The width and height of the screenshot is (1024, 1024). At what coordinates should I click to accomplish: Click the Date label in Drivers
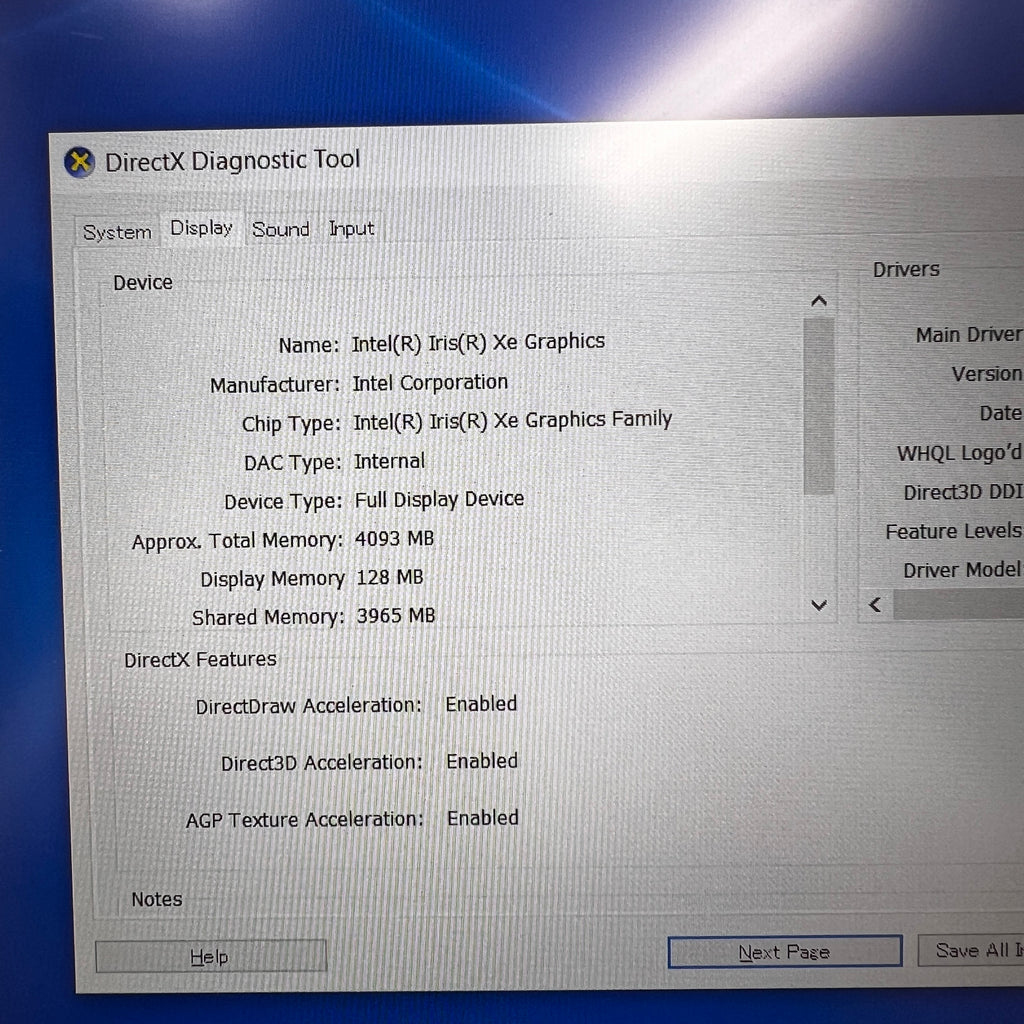1000,413
